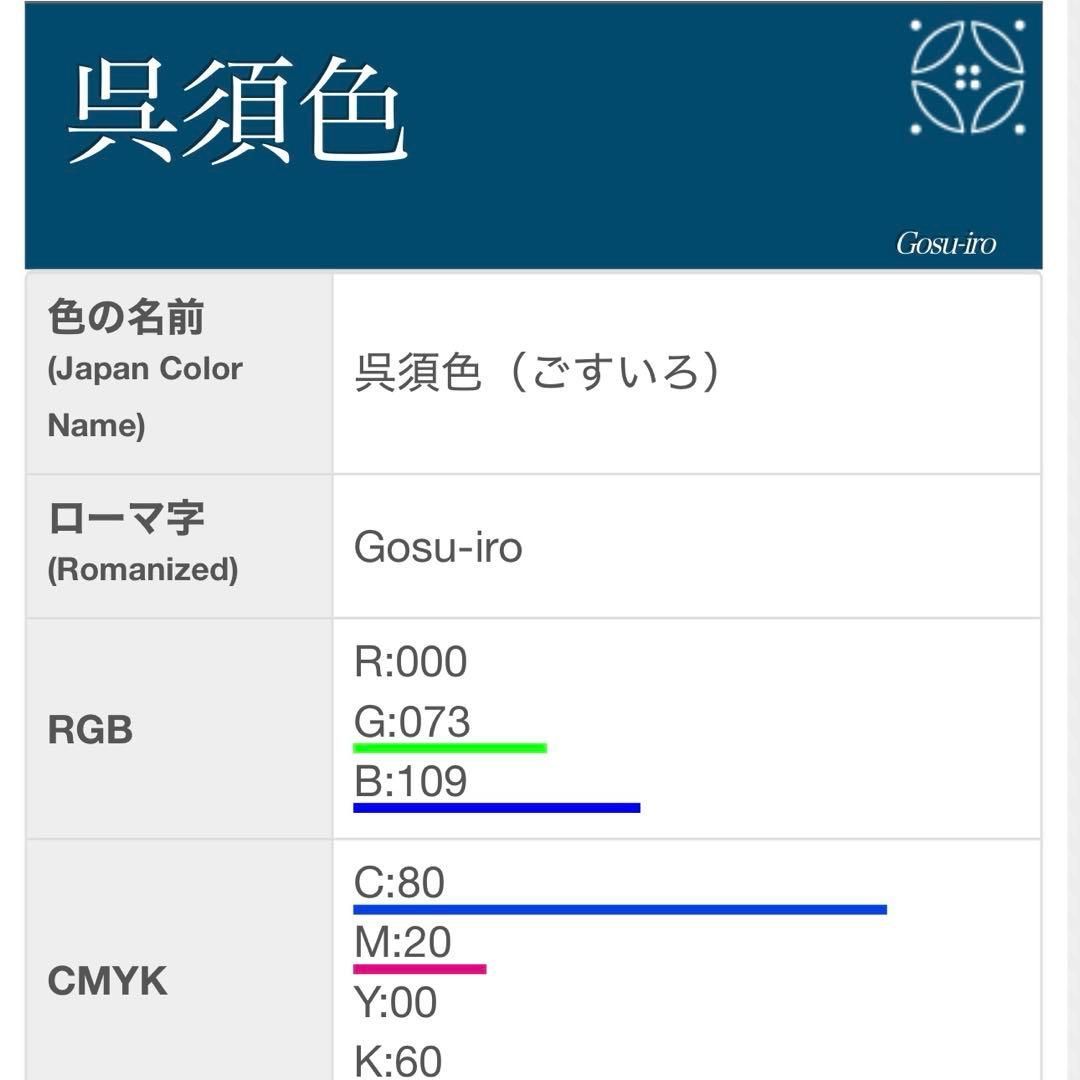Viewport: 1080px width, 1080px height.
Task: Click the blue B value bar
Action: [496, 807]
